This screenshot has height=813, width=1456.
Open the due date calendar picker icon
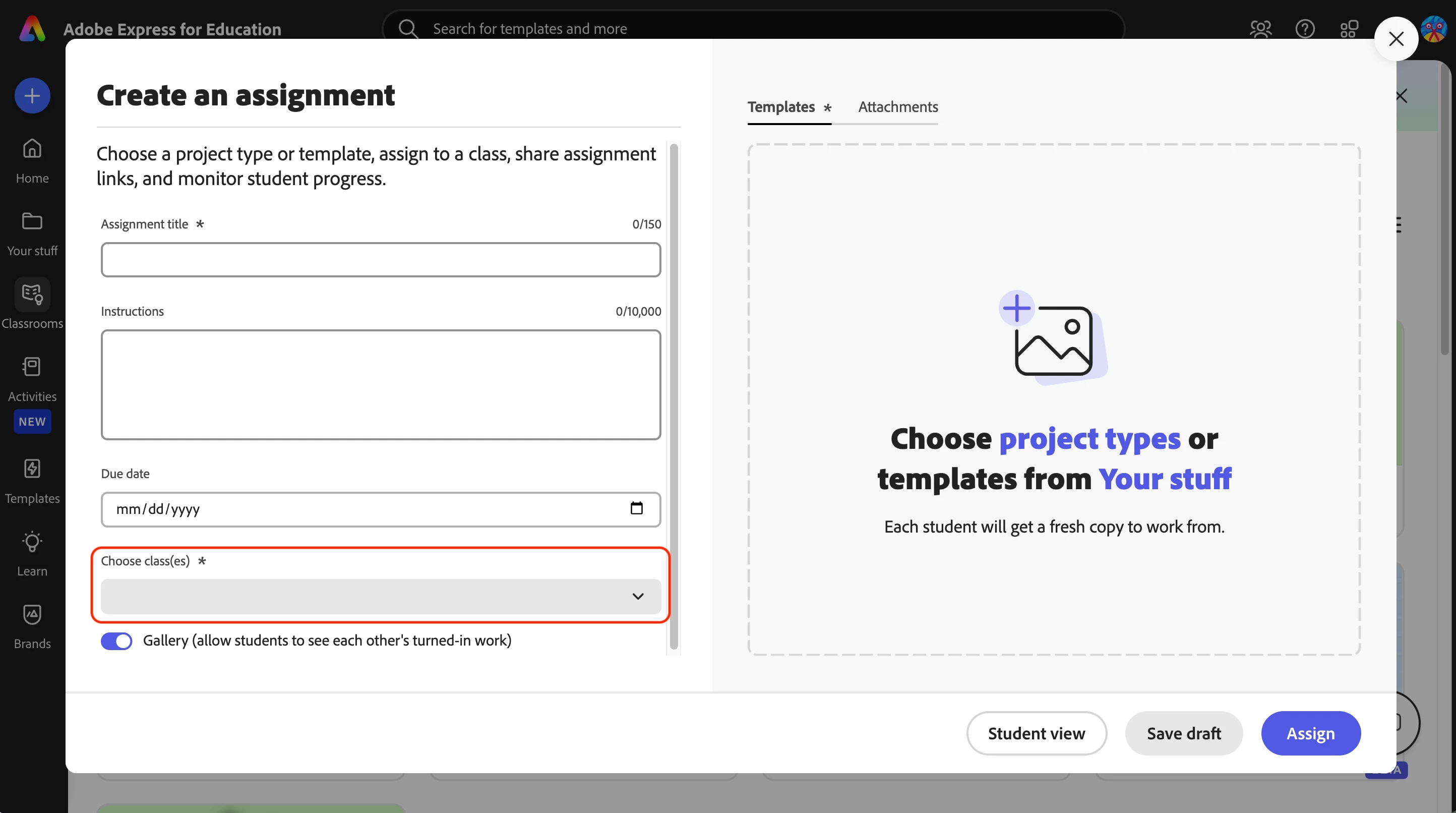click(636, 508)
